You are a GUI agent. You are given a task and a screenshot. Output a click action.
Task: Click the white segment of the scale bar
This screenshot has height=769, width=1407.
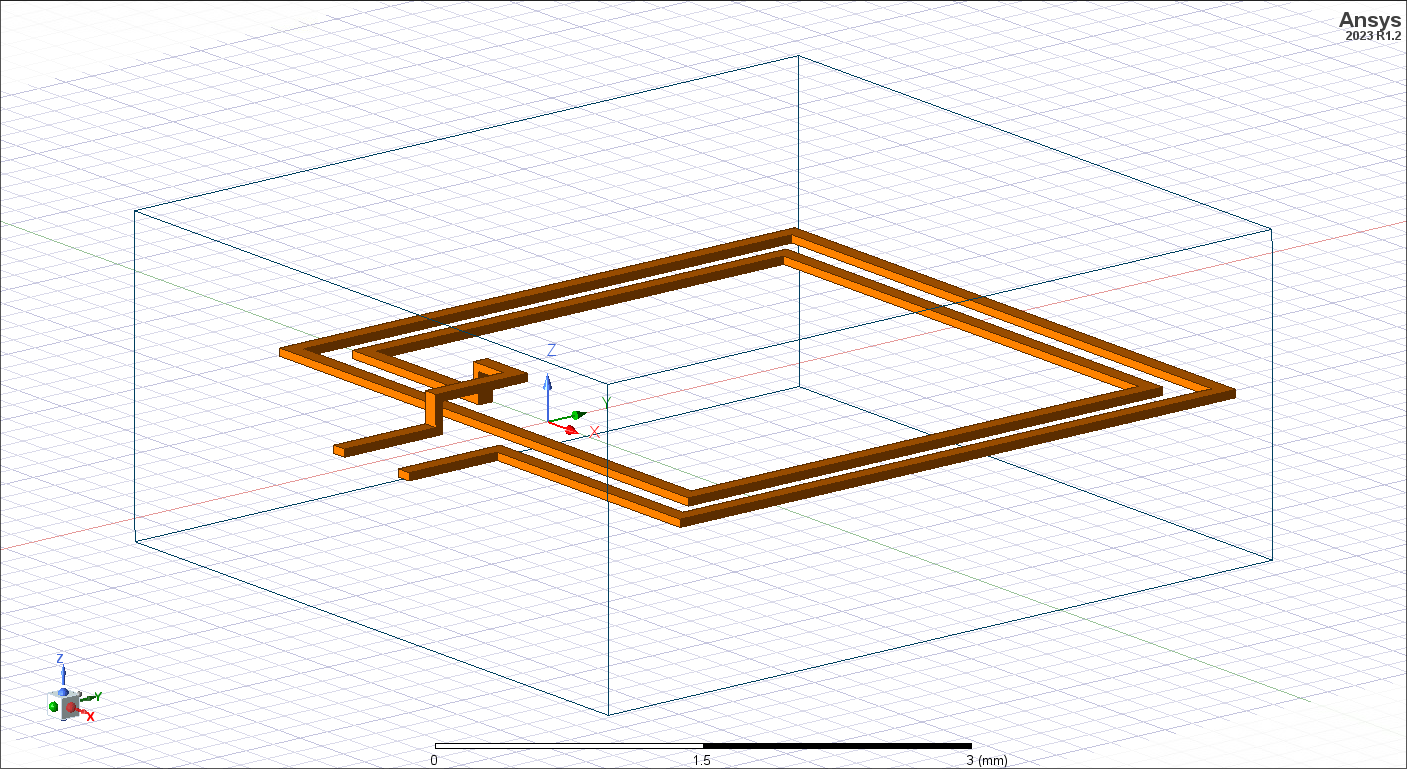point(568,746)
